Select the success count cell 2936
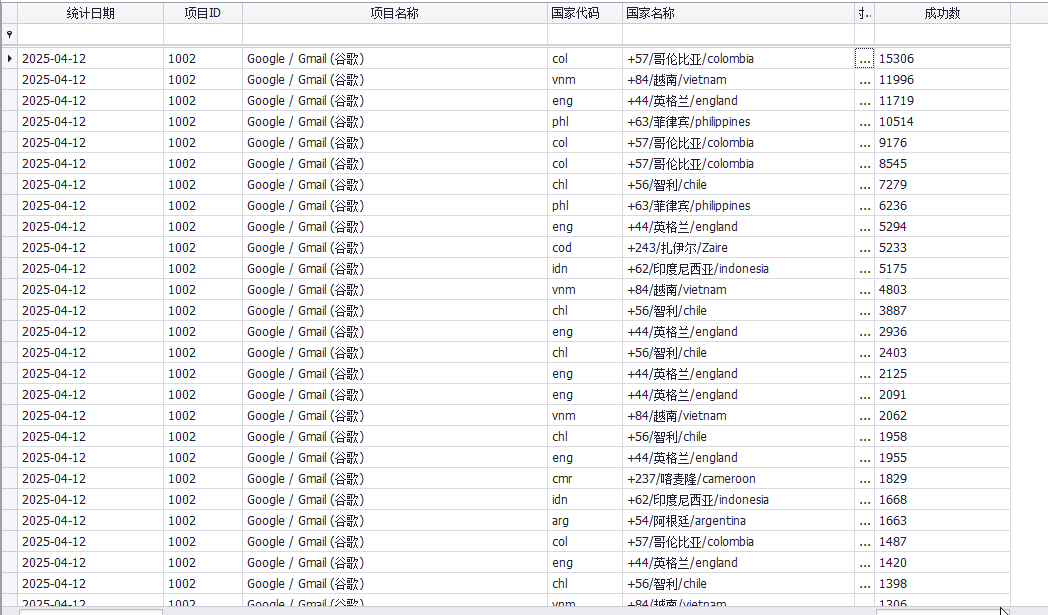 pos(942,332)
